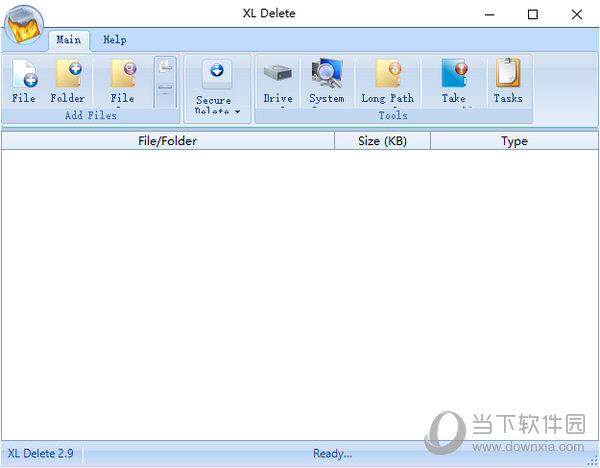Switch to the Help ribbon tab

point(115,40)
